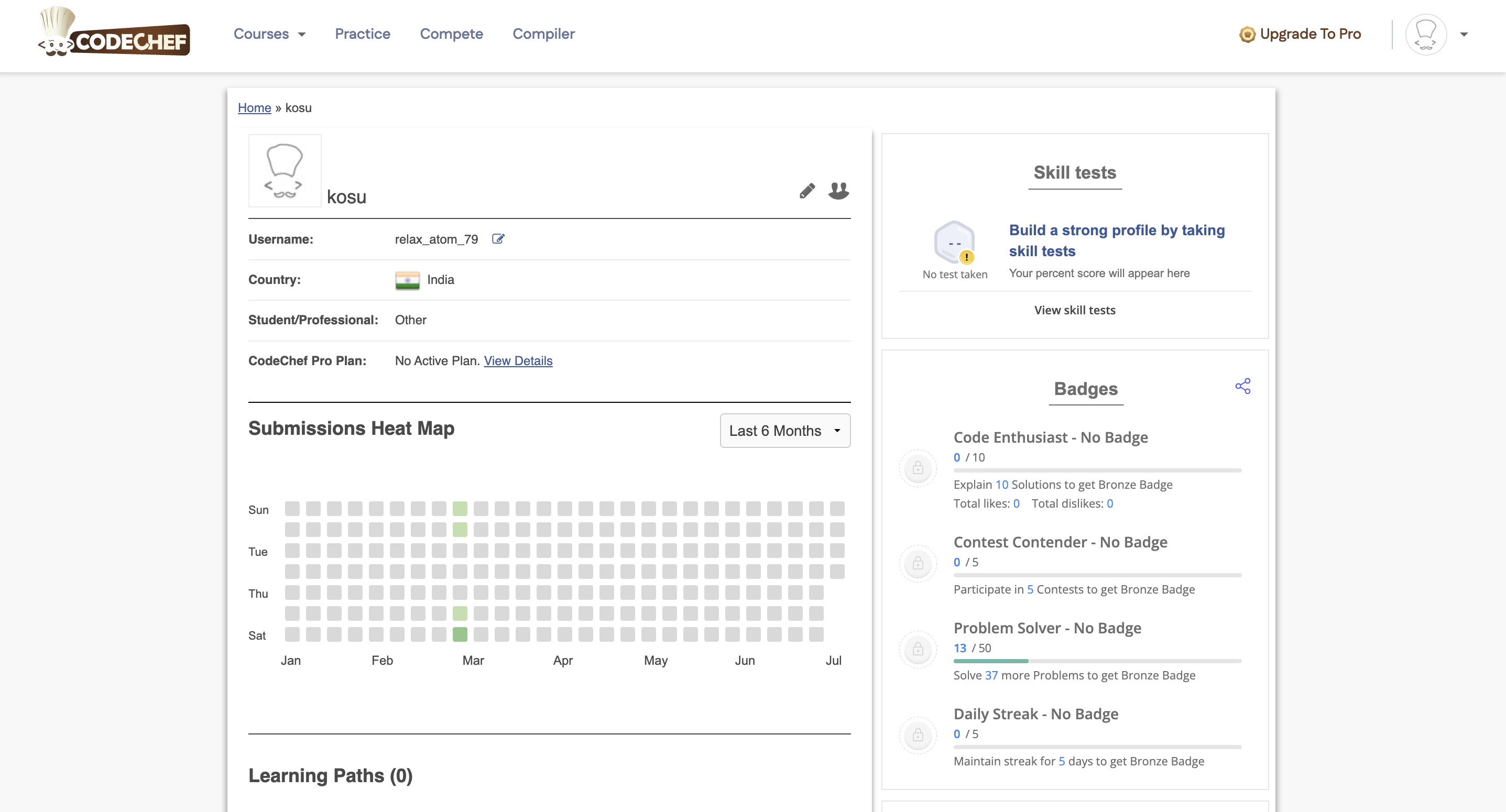Viewport: 1506px width, 812px height.
Task: Expand the Courses dropdown menu
Action: pos(269,34)
